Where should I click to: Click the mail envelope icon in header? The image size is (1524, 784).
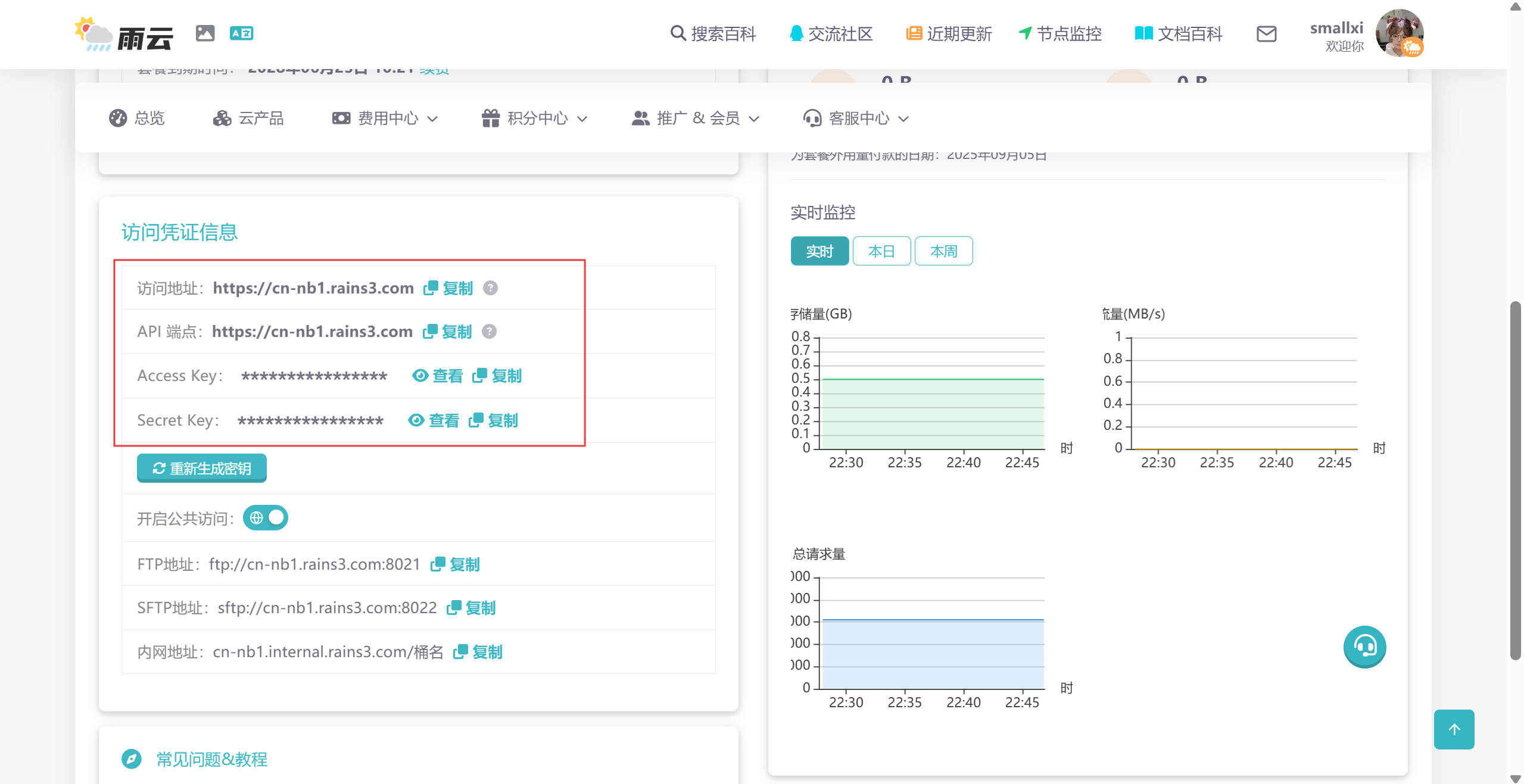click(1266, 34)
